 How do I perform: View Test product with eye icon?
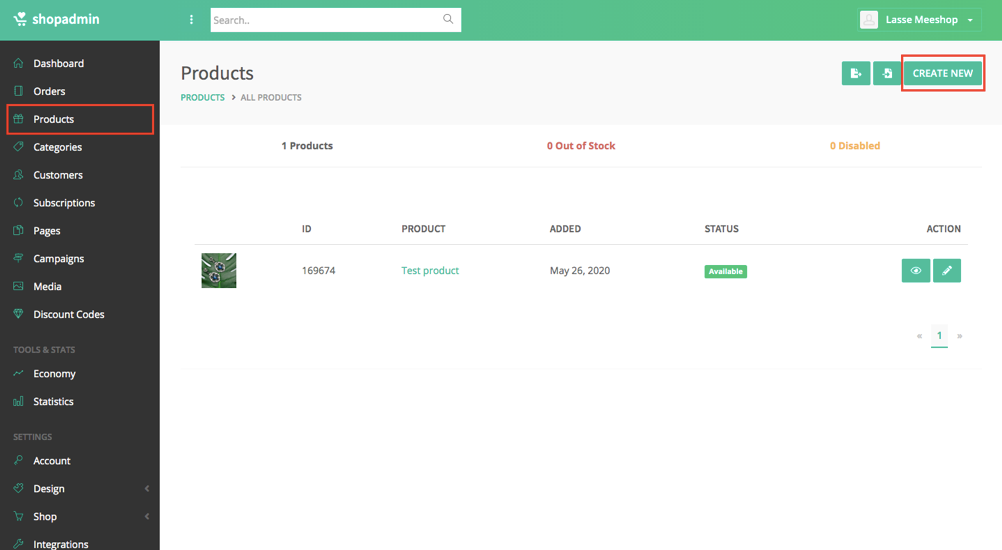916,270
